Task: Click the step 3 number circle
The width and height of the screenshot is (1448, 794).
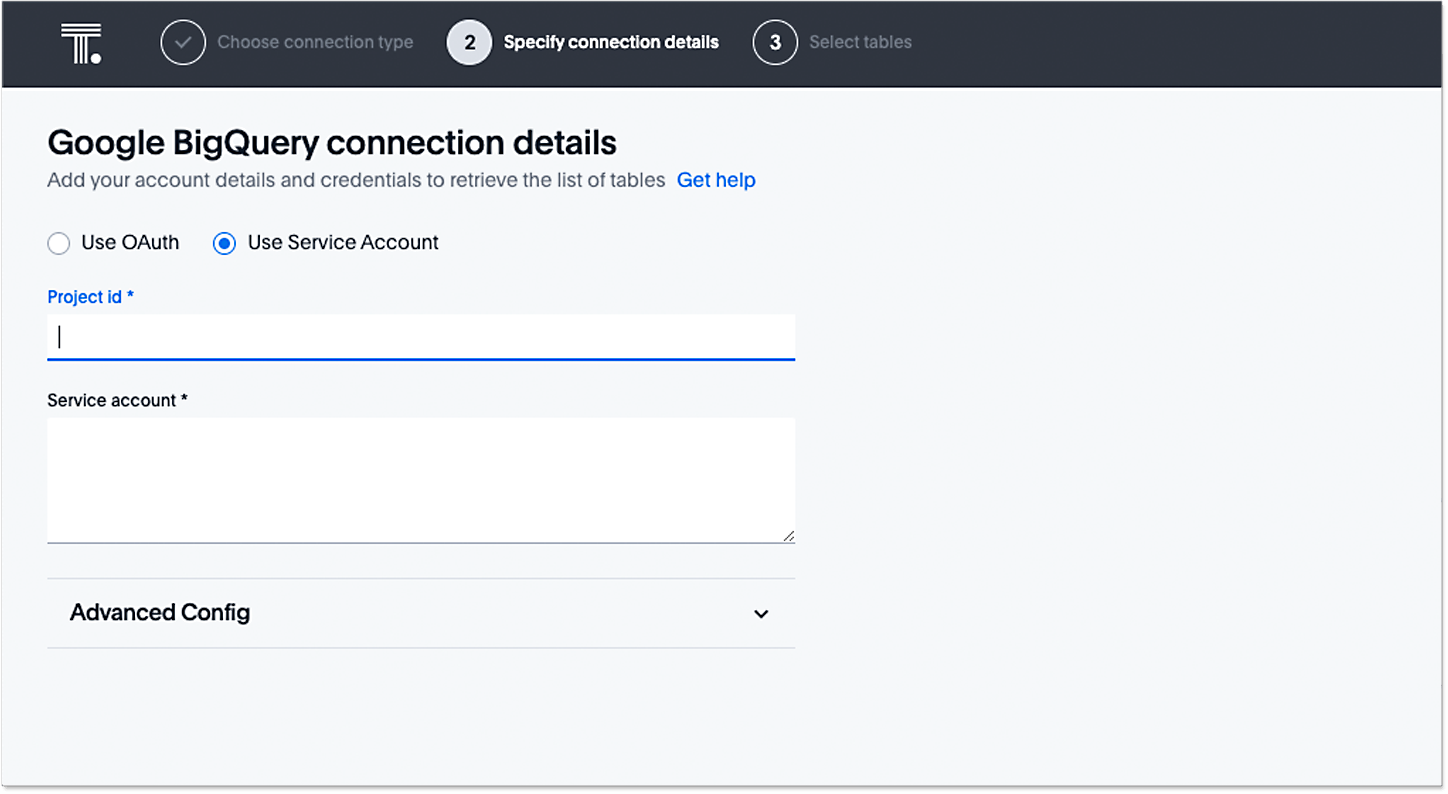Action: (x=775, y=43)
